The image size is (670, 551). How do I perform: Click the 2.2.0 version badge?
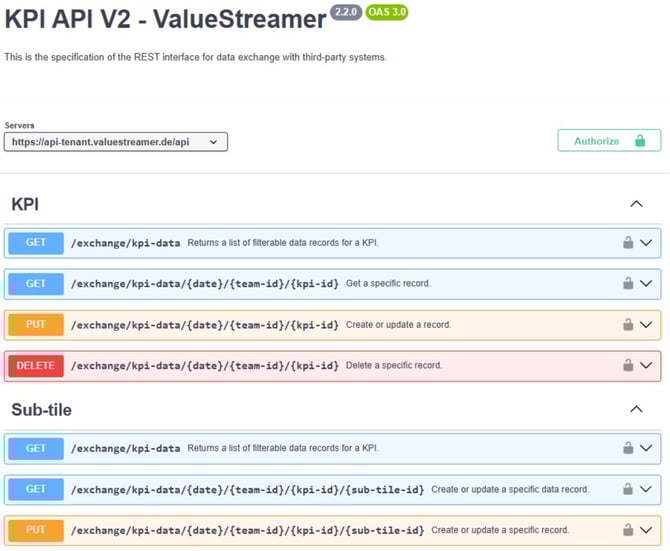[x=346, y=12]
